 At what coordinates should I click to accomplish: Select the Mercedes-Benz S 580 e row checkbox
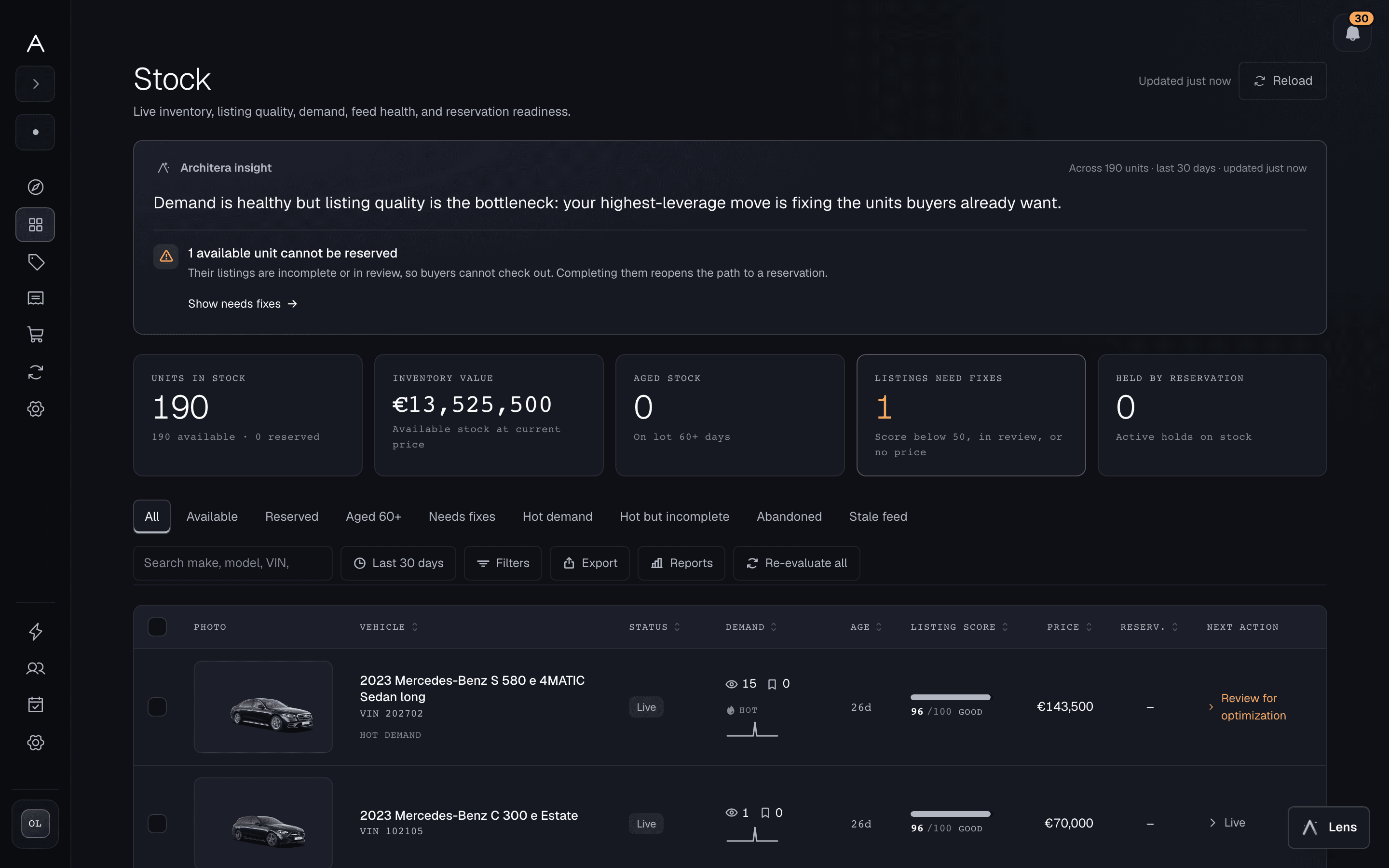point(157,706)
